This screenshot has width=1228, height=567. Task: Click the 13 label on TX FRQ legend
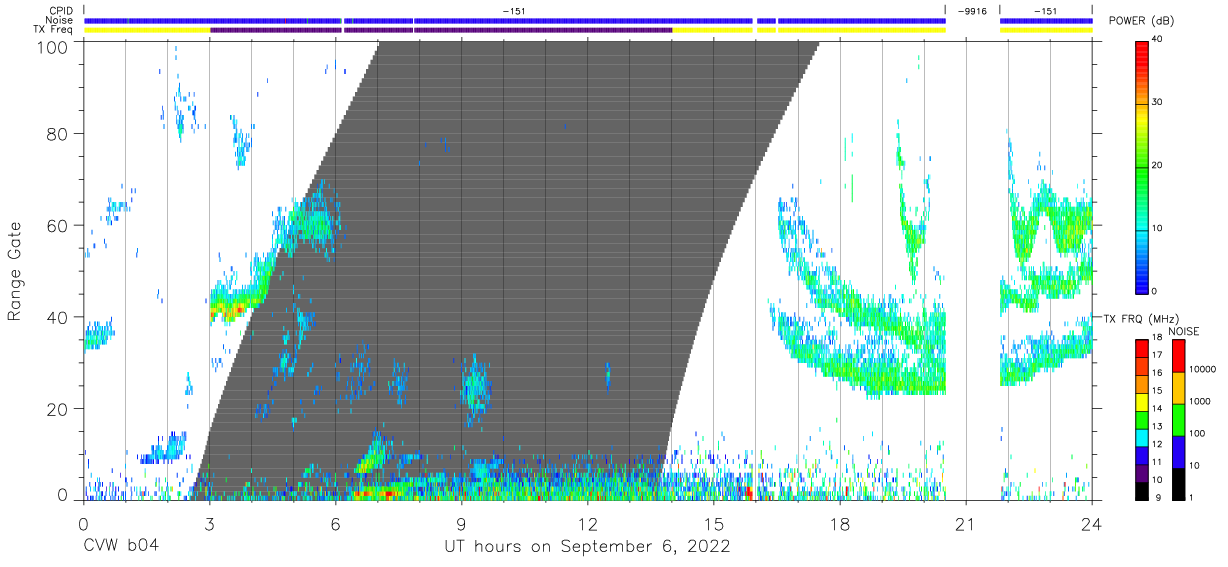pyautogui.click(x=1158, y=426)
